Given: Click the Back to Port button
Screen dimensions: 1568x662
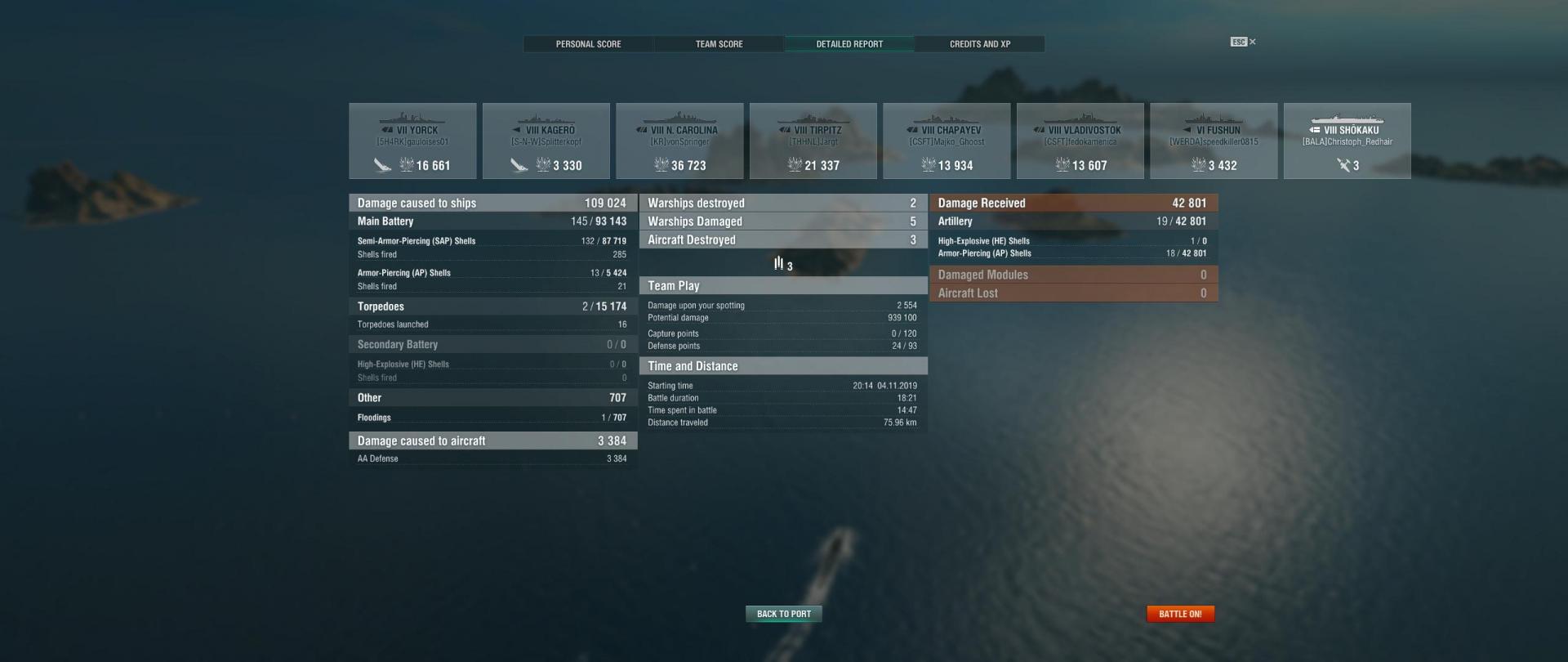Looking at the screenshot, I should pyautogui.click(x=784, y=614).
